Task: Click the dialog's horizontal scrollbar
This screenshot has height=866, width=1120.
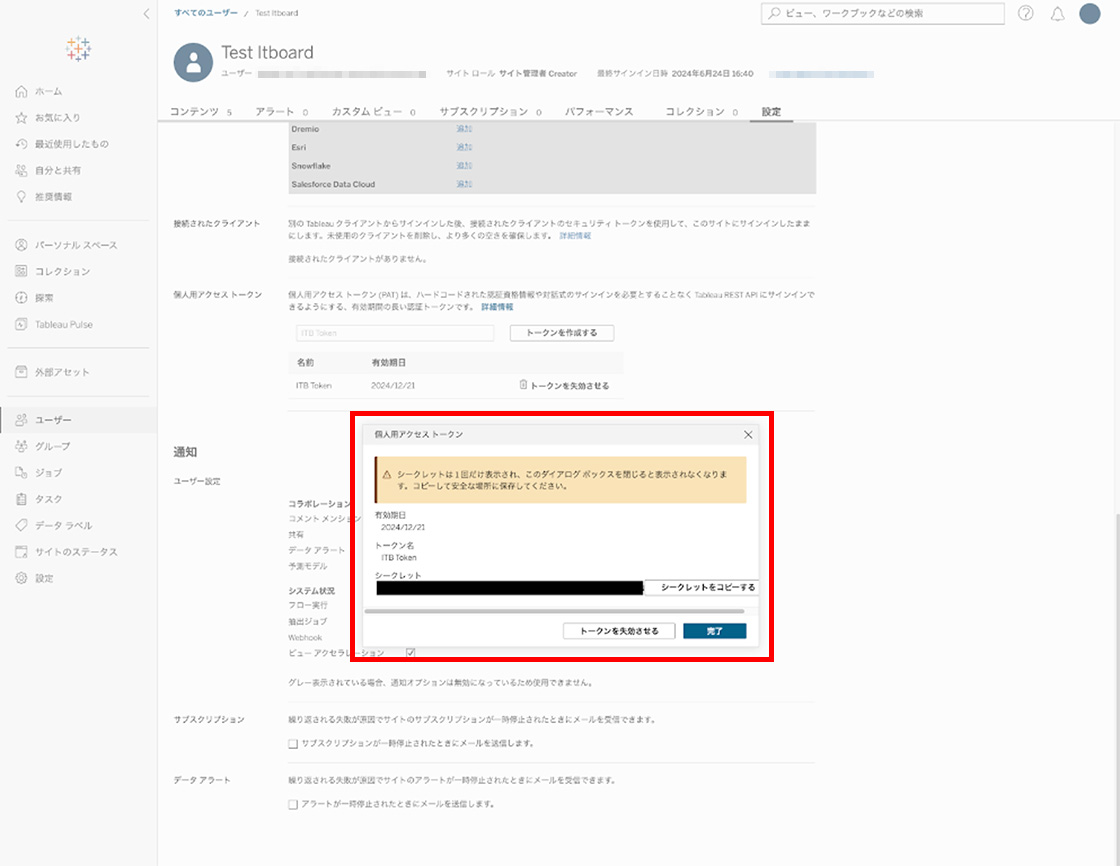Action: (555, 610)
